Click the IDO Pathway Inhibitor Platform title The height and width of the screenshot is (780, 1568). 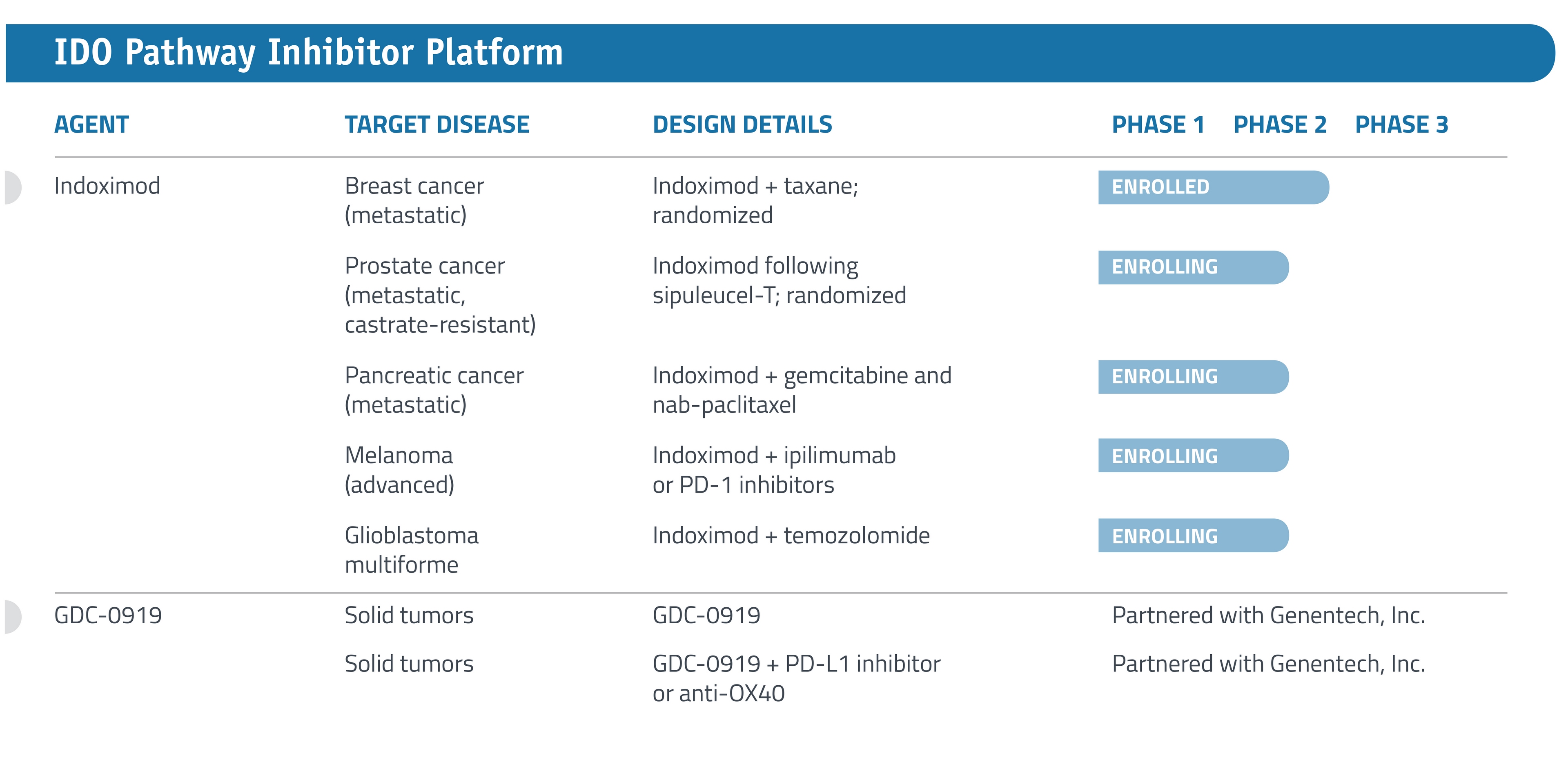[x=309, y=52]
